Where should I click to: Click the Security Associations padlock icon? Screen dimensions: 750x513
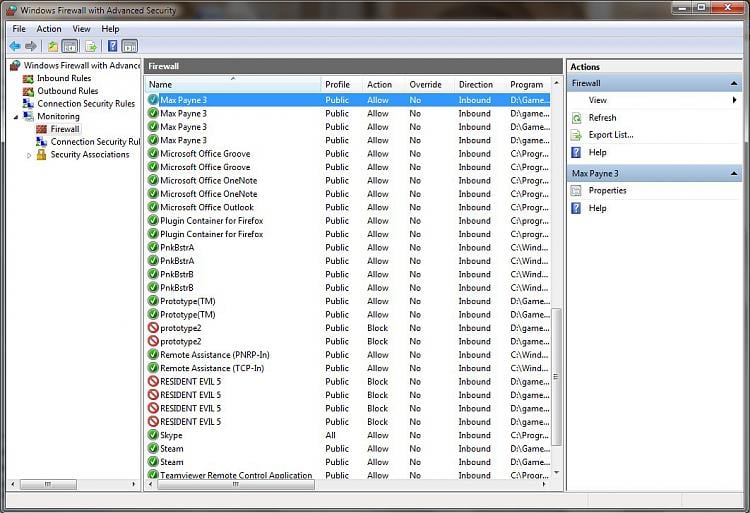42,154
